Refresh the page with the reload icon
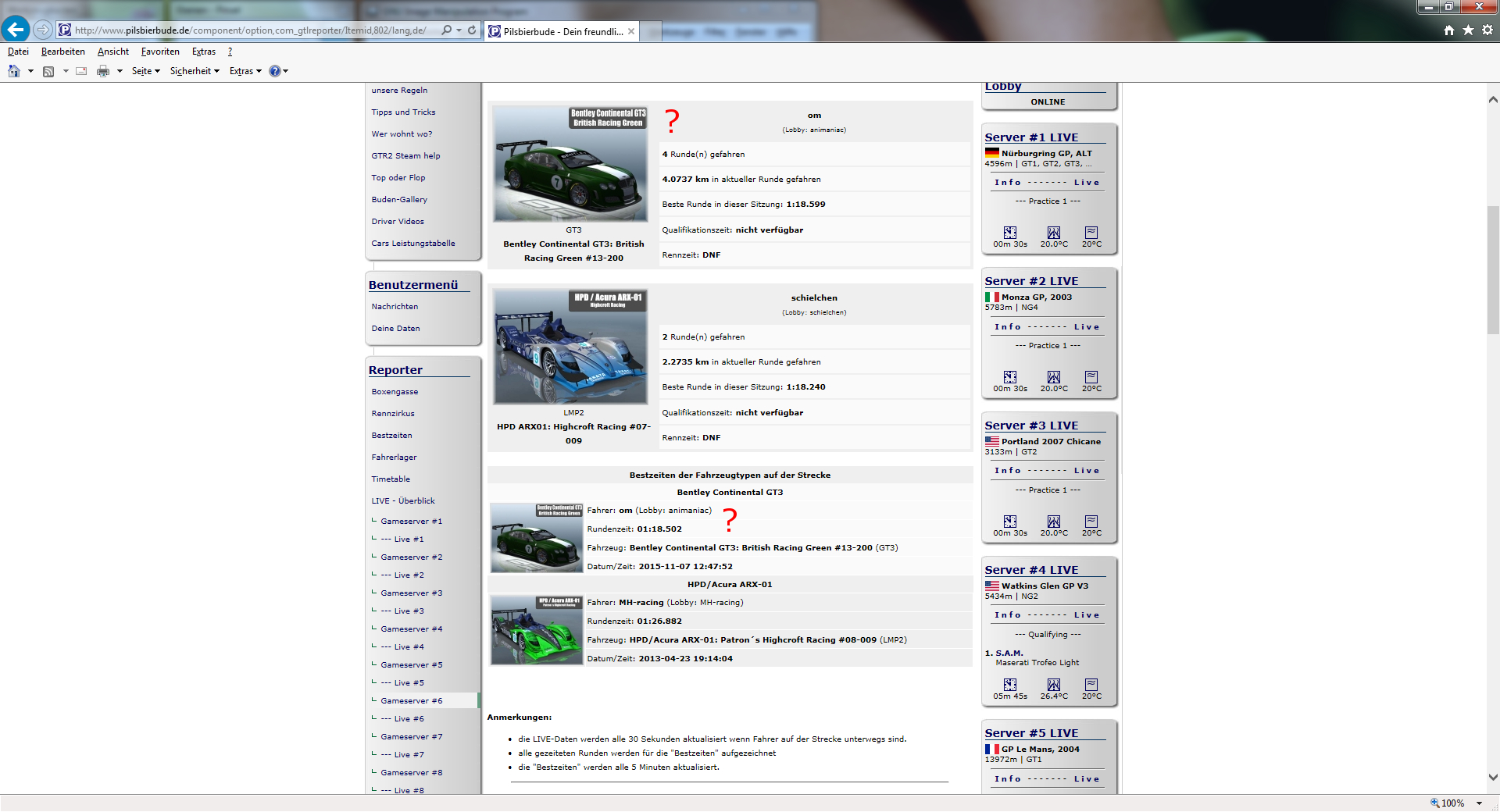The image size is (1500, 812). point(472,30)
